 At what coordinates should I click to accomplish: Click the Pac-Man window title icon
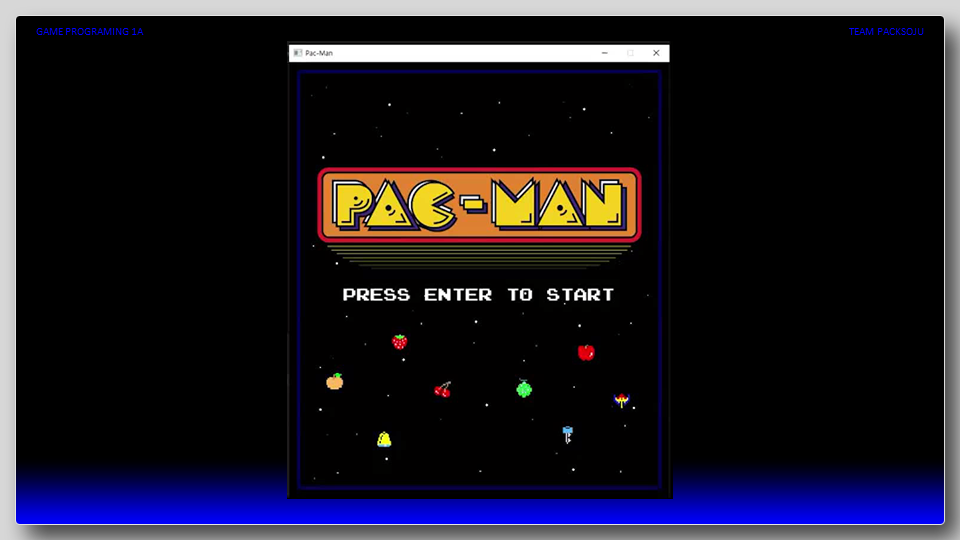[298, 53]
